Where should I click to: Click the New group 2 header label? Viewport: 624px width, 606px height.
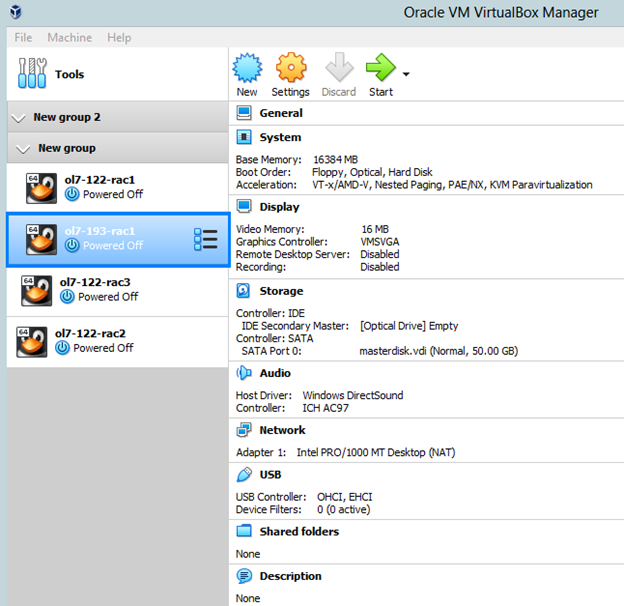coord(67,117)
